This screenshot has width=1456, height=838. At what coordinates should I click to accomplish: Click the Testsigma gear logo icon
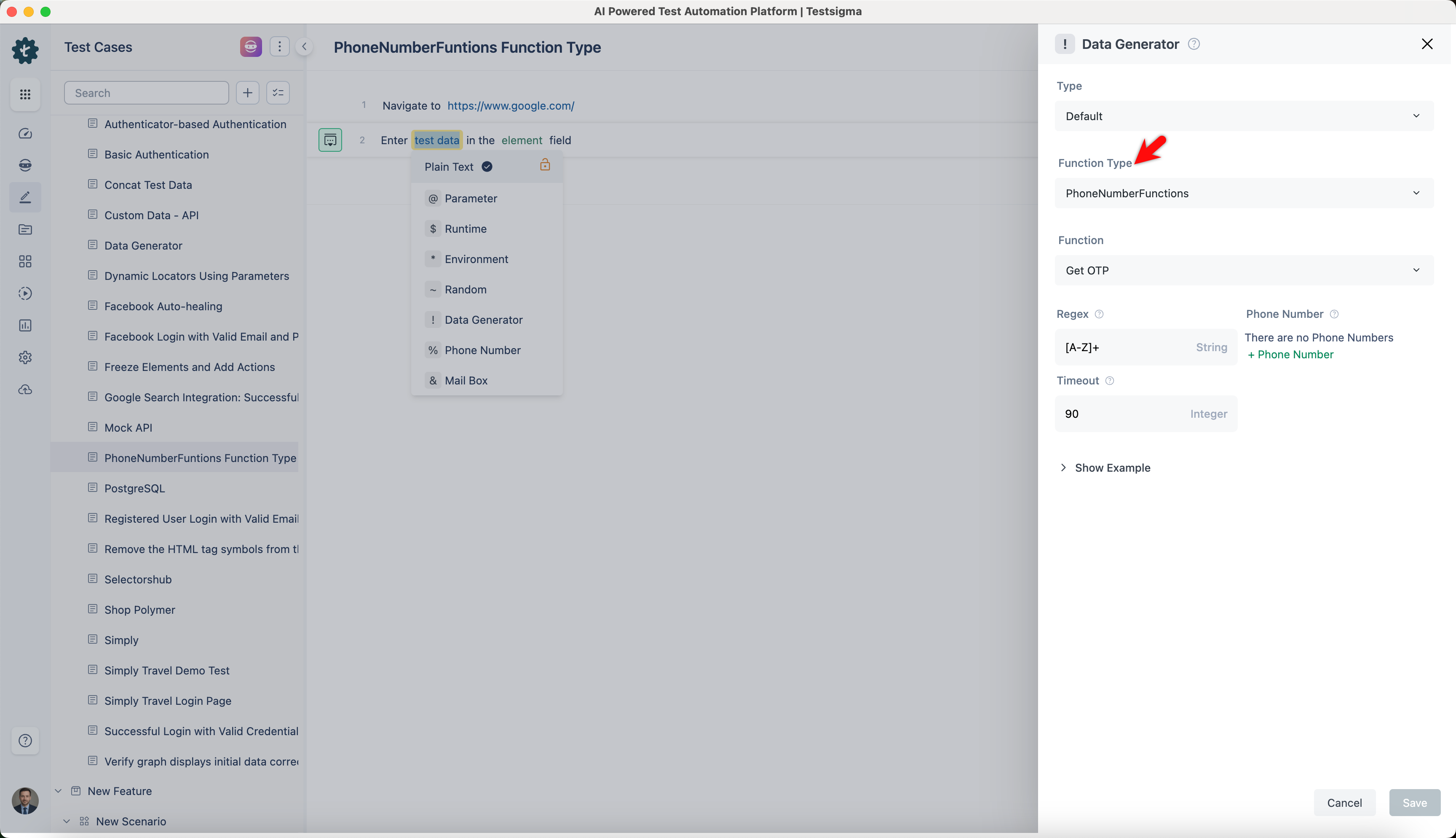25,50
